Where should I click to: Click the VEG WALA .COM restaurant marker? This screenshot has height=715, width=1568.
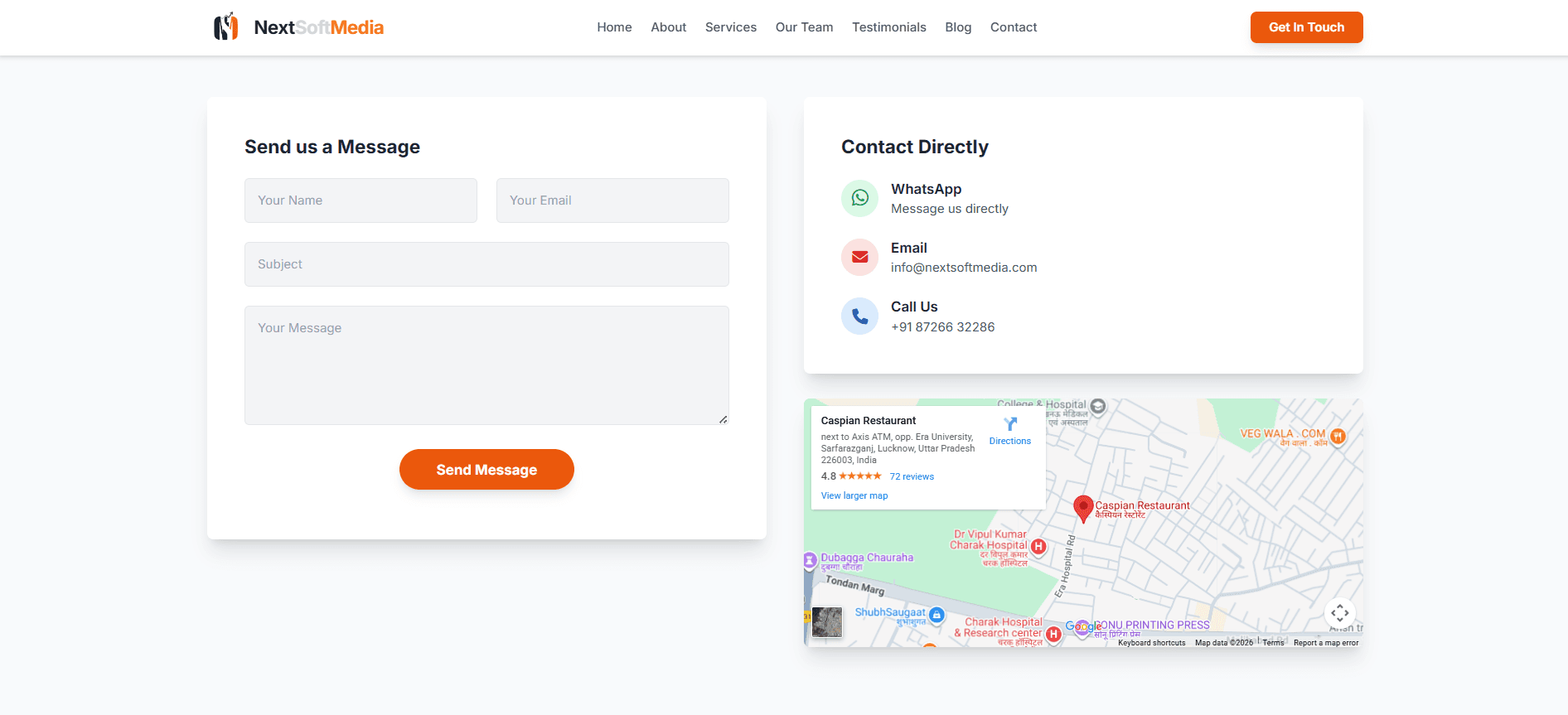1338,436
